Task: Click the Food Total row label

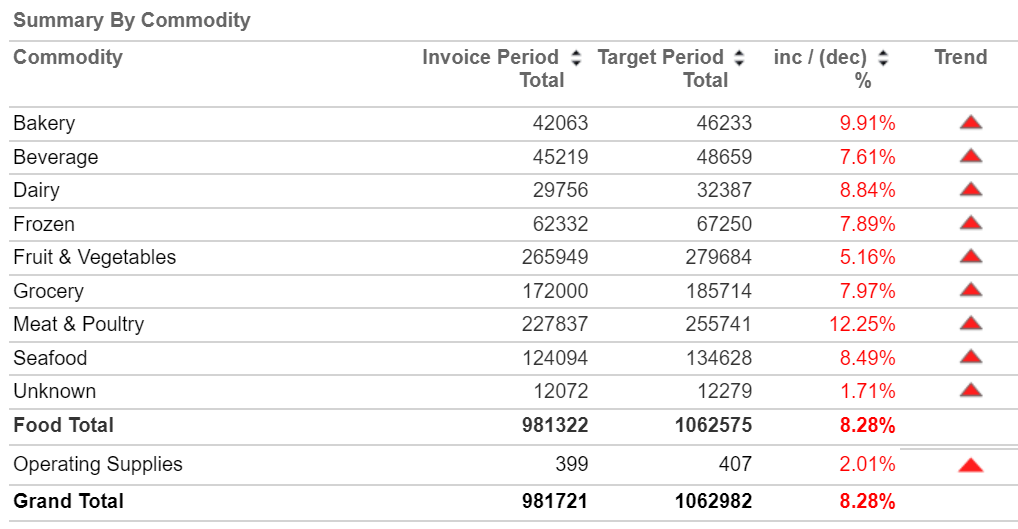Action: point(64,425)
